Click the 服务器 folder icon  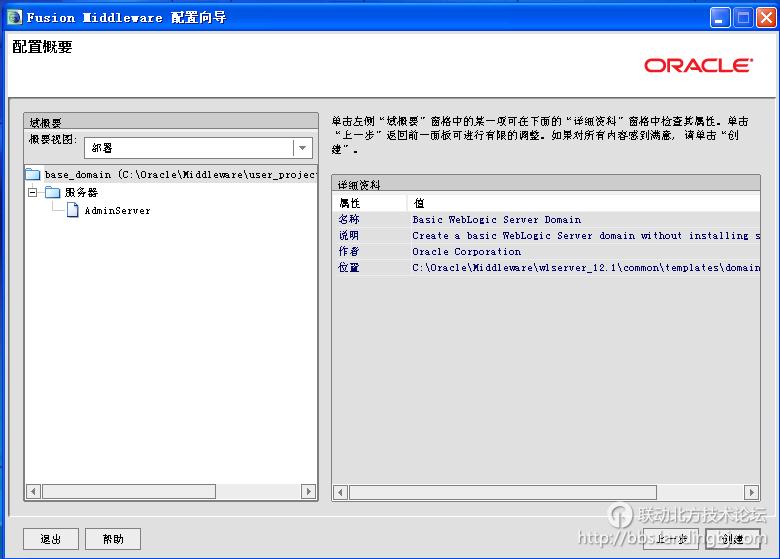pyautogui.click(x=52, y=192)
